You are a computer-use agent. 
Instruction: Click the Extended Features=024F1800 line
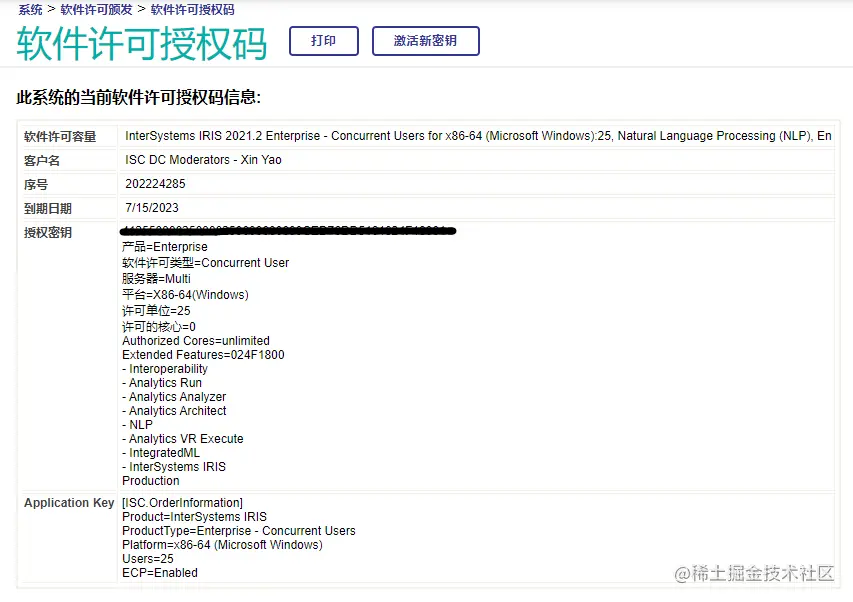203,355
